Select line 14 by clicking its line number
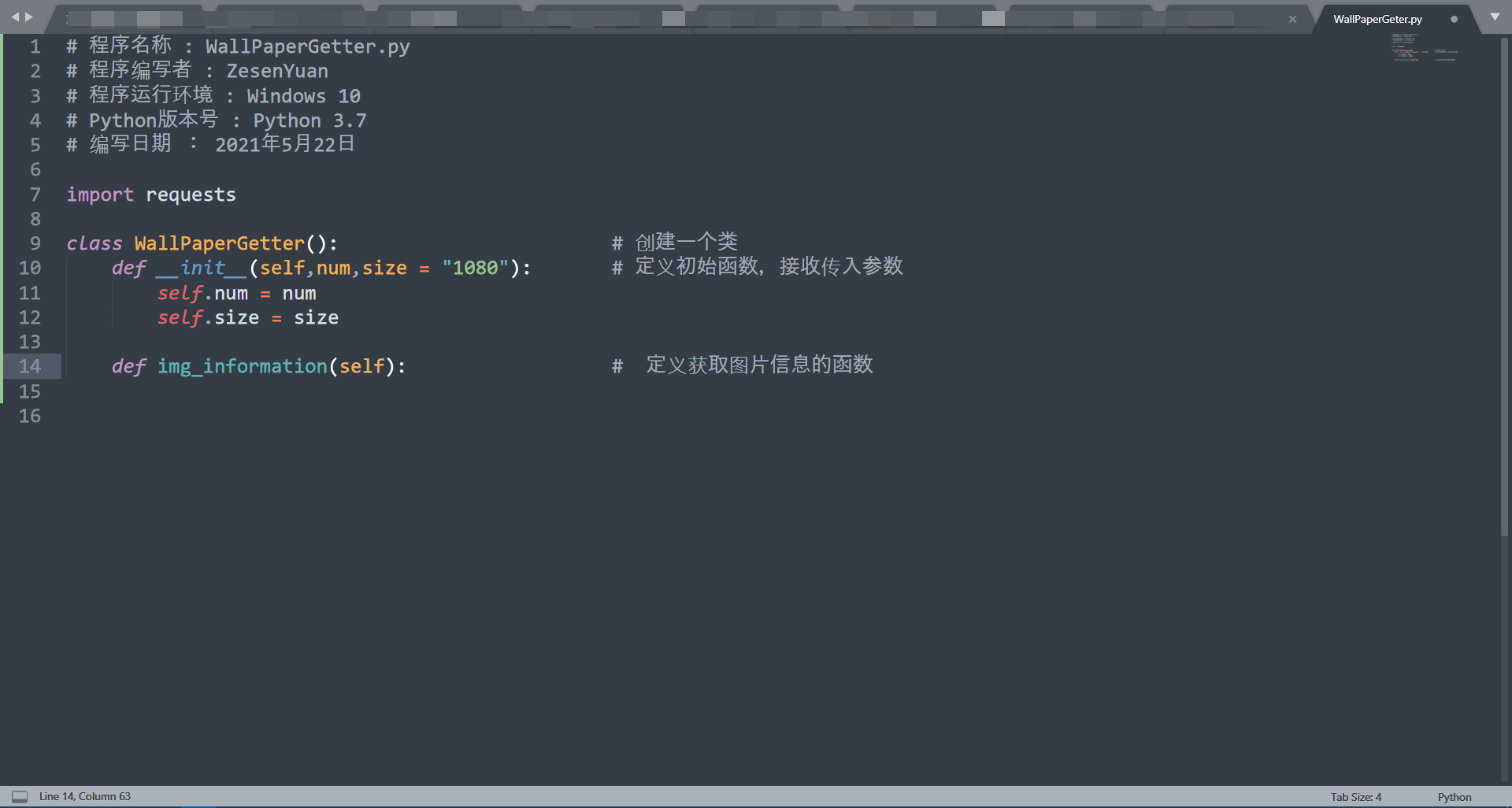1512x808 pixels. pyautogui.click(x=31, y=366)
